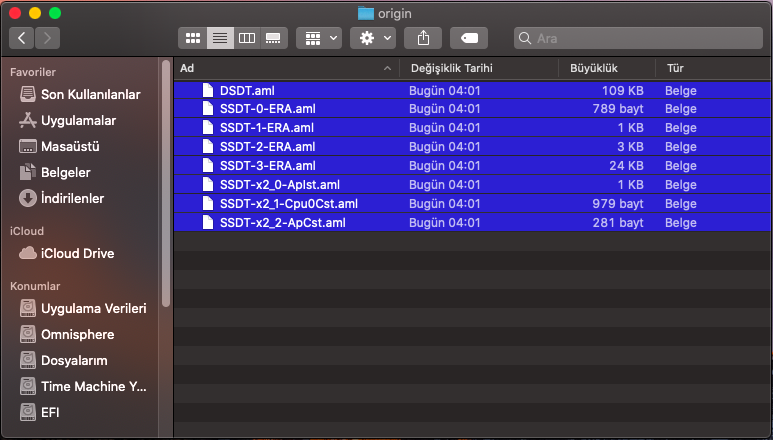Open iCloud Drive in the sidebar
Screen dimensions: 773x440
[77, 253]
